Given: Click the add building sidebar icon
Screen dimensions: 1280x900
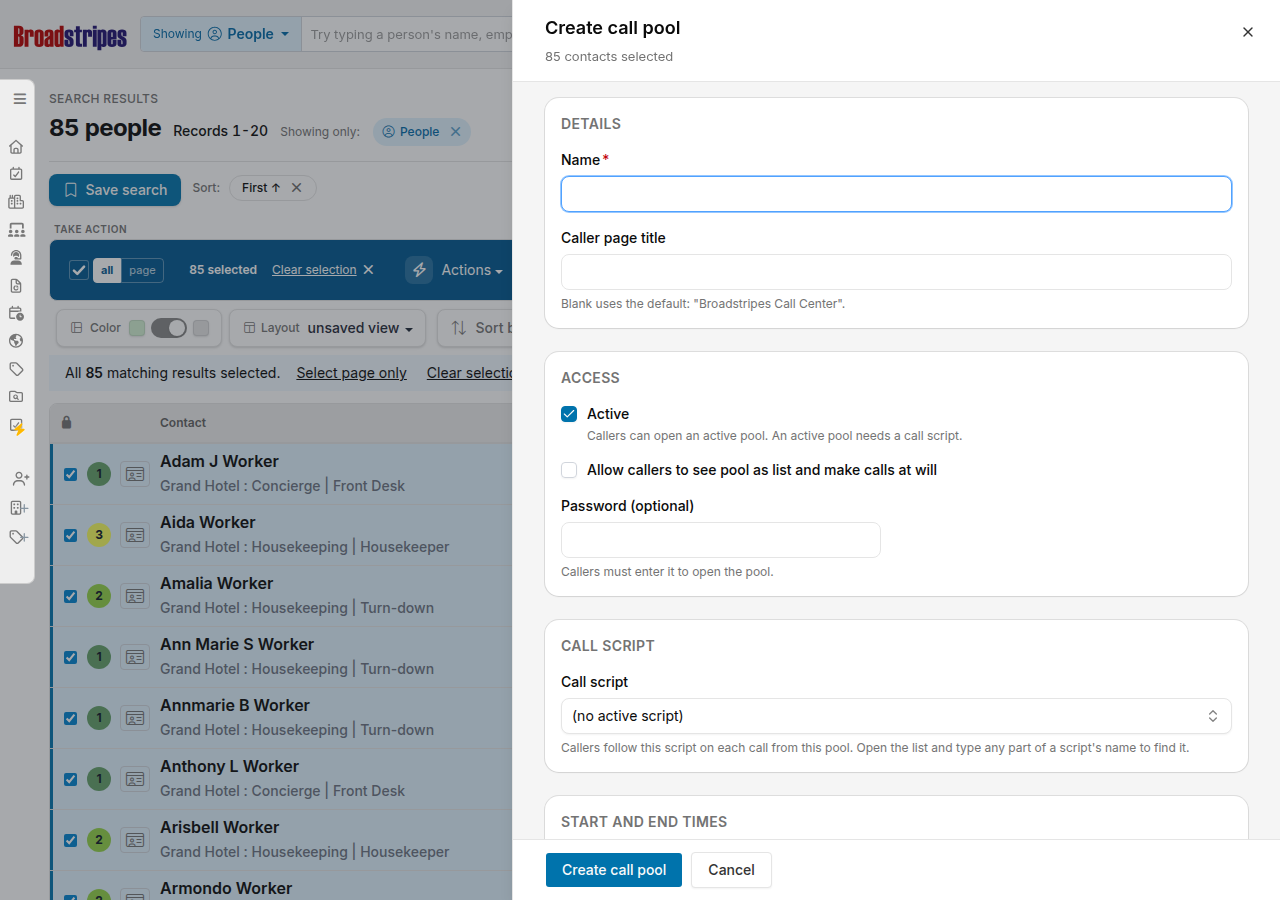Looking at the screenshot, I should (x=19, y=508).
